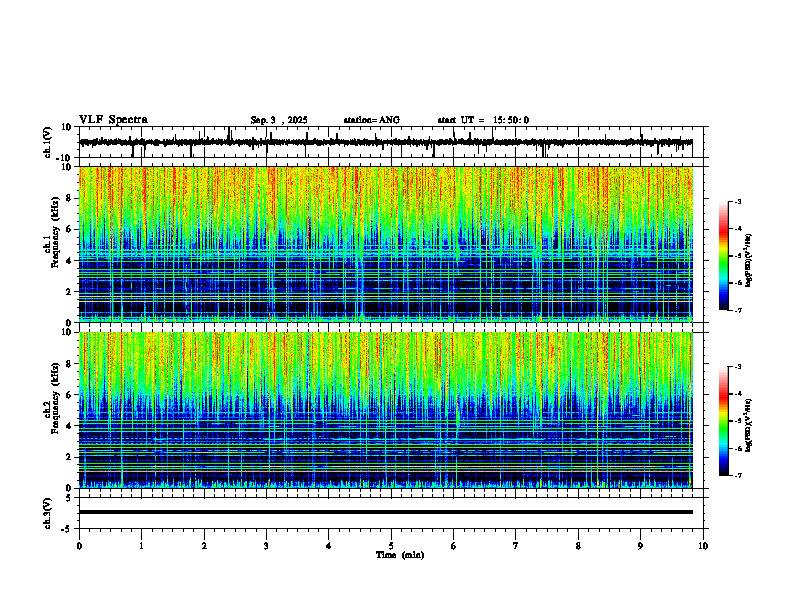
Task: Click the '10' tick on the time axis
Action: click(703, 546)
